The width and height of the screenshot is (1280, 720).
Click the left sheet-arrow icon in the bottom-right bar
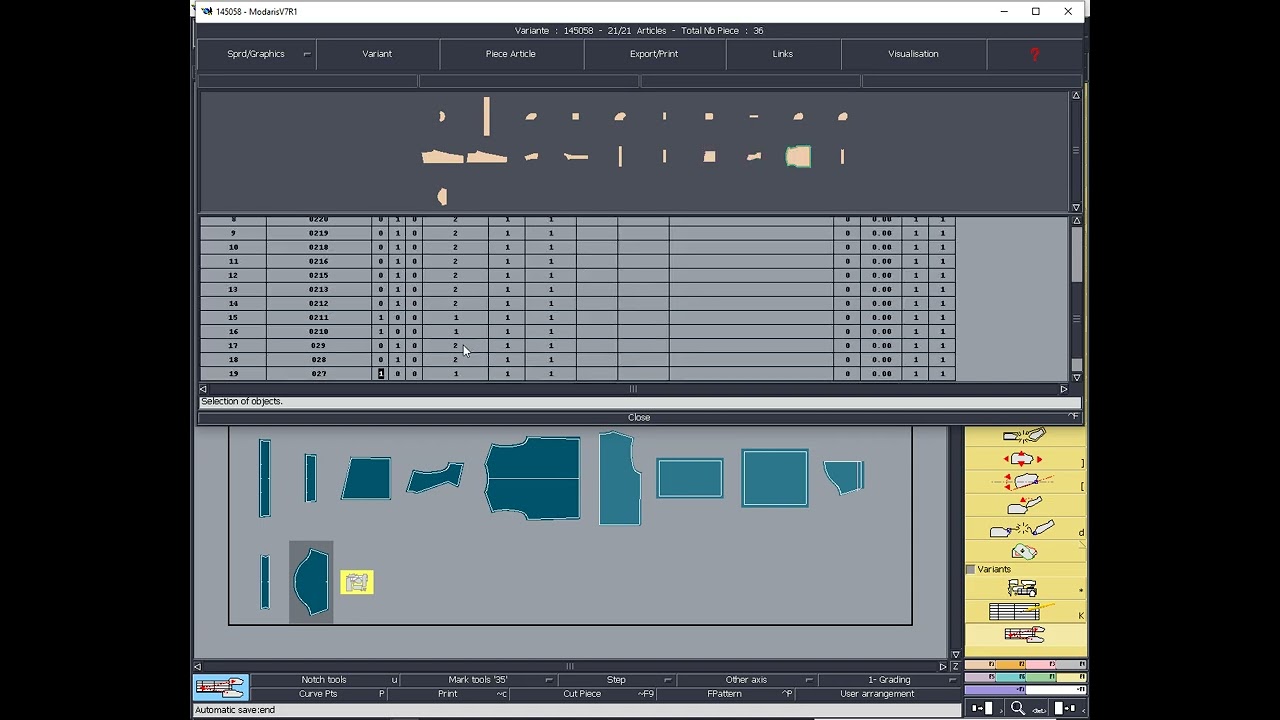982,708
